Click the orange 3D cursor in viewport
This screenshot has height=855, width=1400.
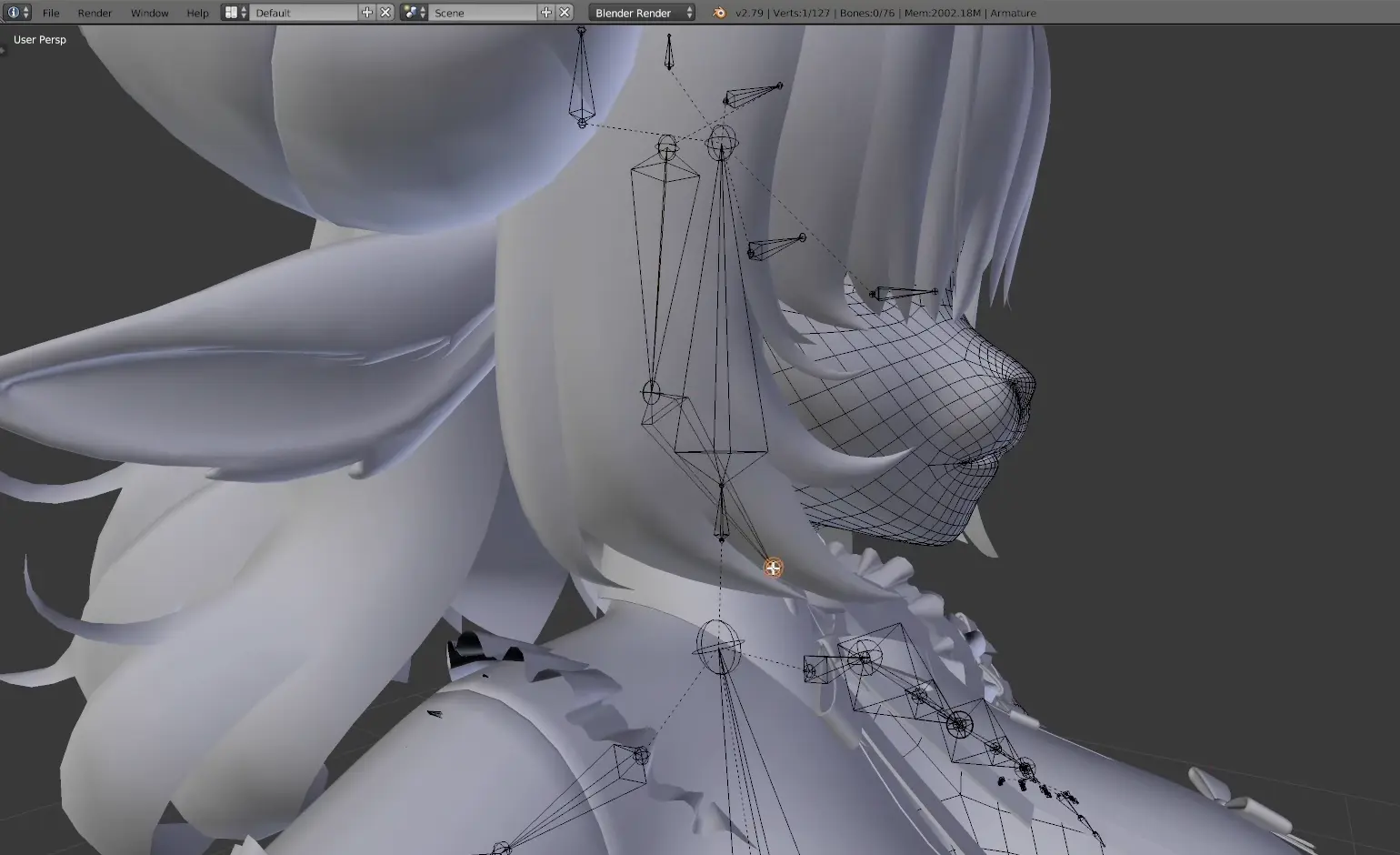point(773,568)
